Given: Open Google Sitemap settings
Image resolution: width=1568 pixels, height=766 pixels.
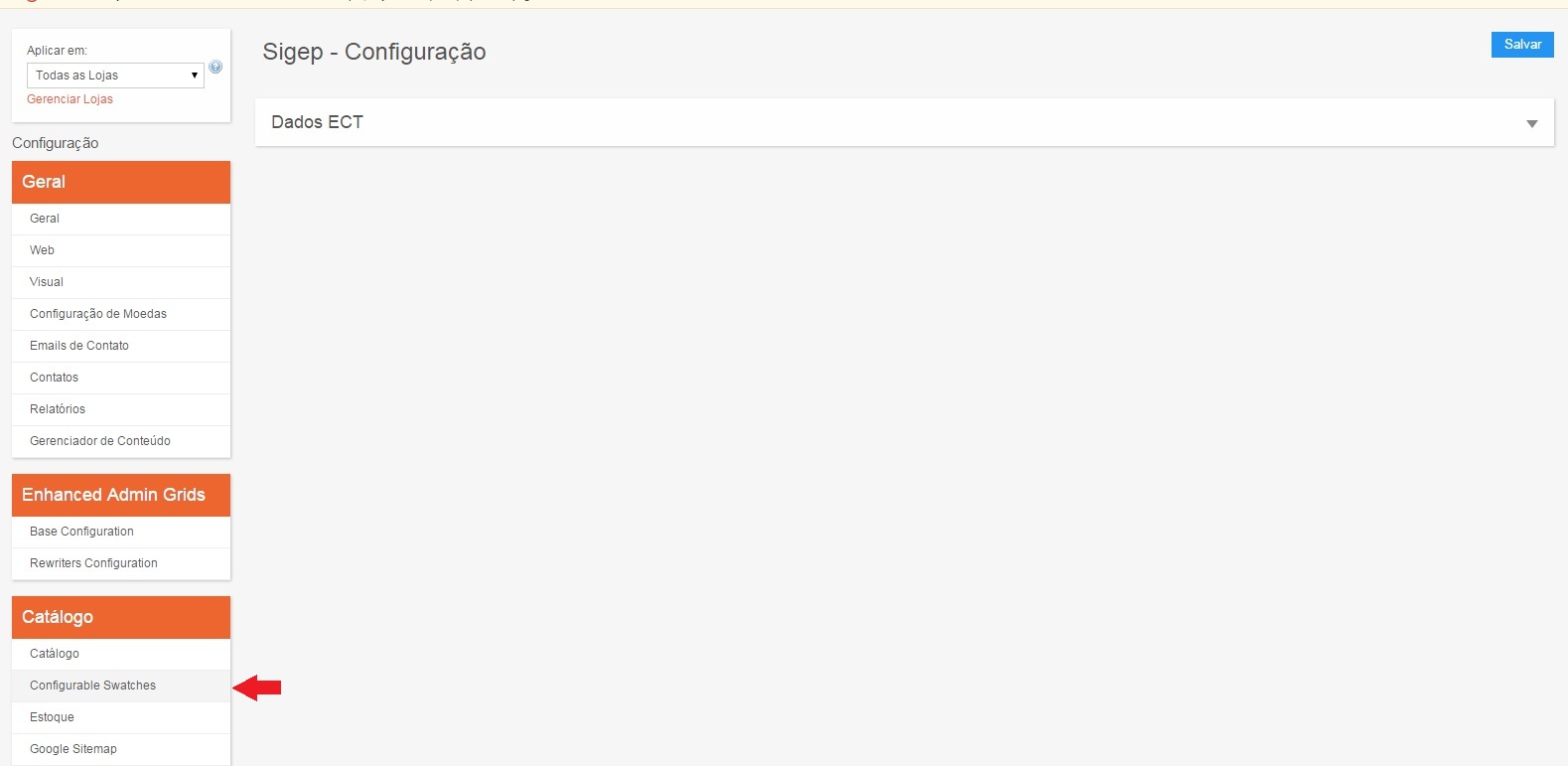Looking at the screenshot, I should click(121, 749).
